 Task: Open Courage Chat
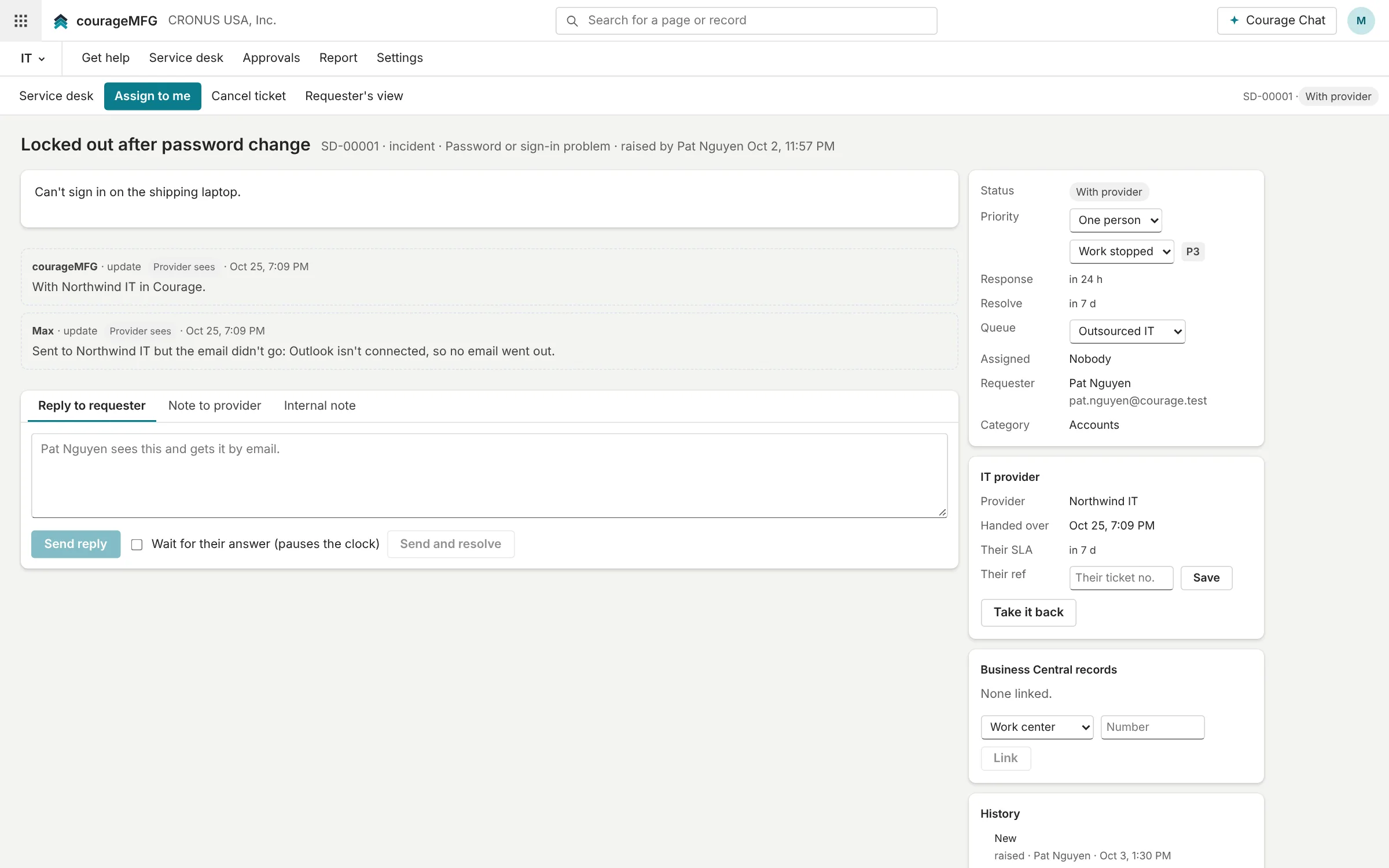pyautogui.click(x=1276, y=21)
